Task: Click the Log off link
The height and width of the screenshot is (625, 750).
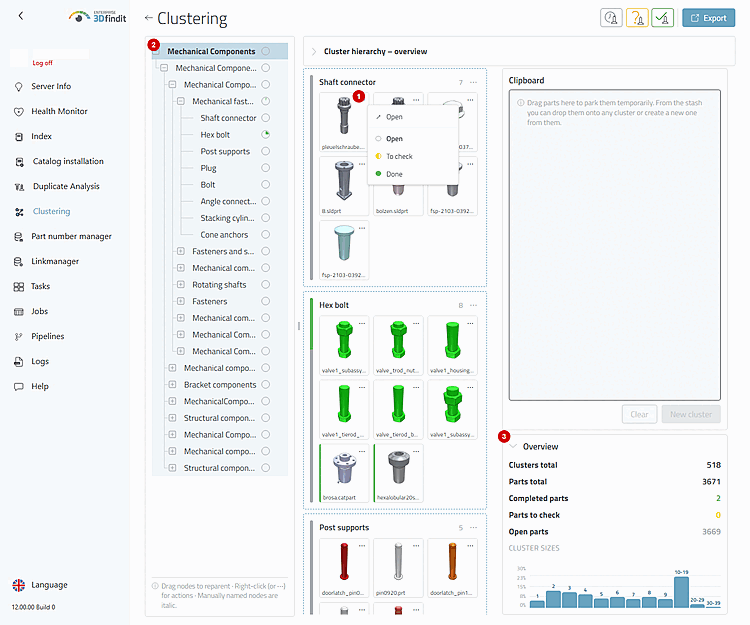Action: click(x=43, y=63)
